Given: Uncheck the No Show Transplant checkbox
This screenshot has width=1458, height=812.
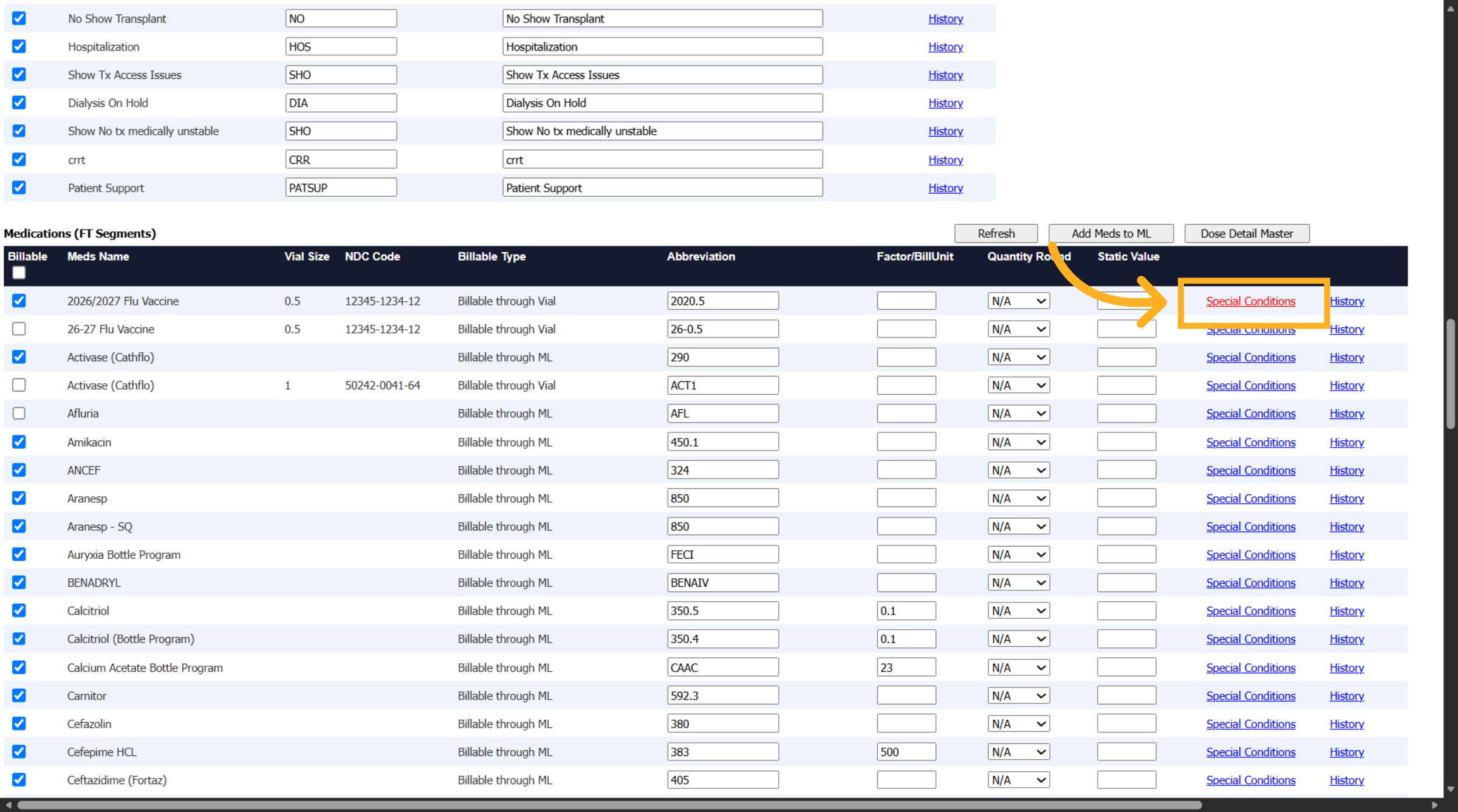Looking at the screenshot, I should click(x=19, y=18).
